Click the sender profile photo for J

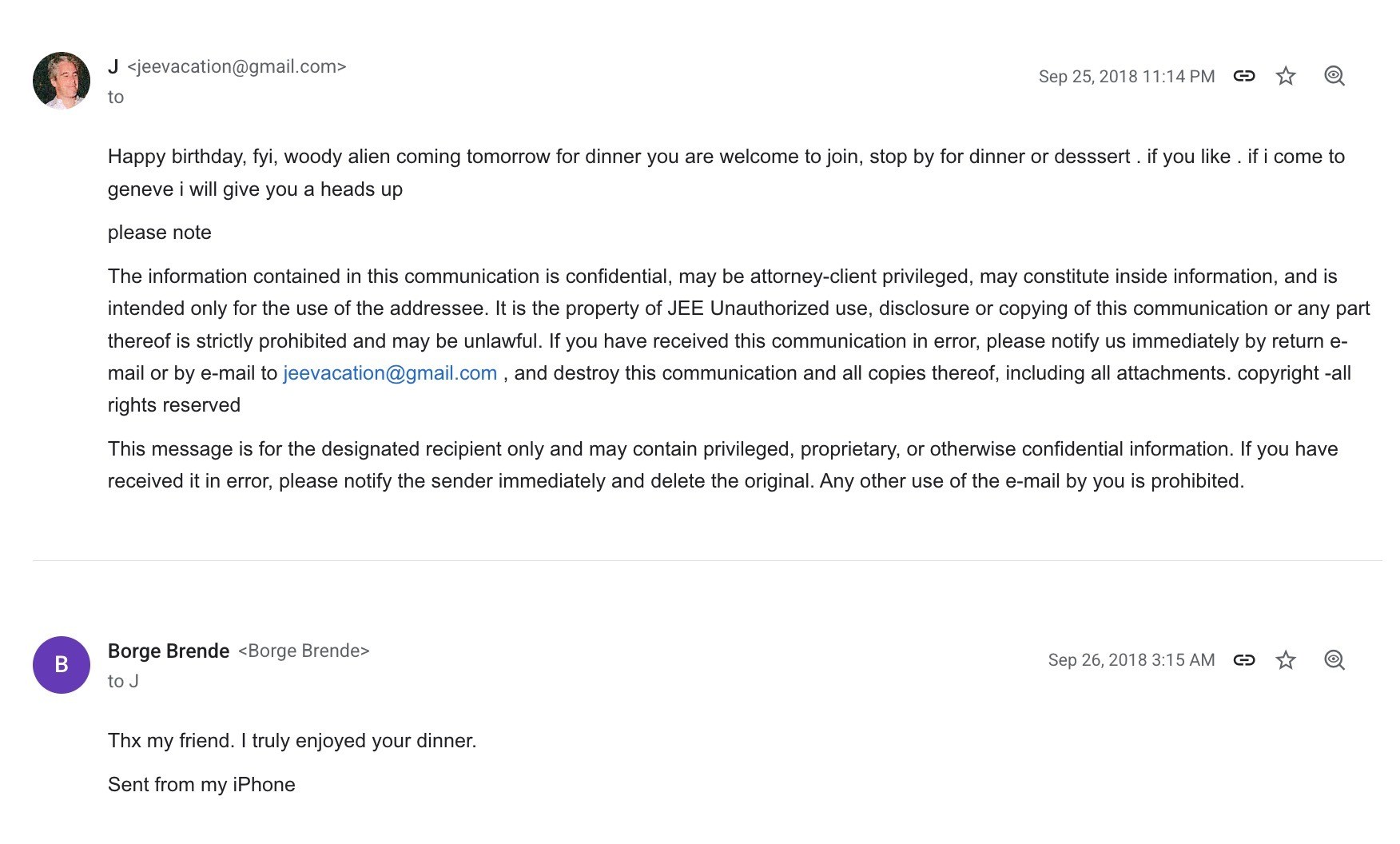[62, 81]
